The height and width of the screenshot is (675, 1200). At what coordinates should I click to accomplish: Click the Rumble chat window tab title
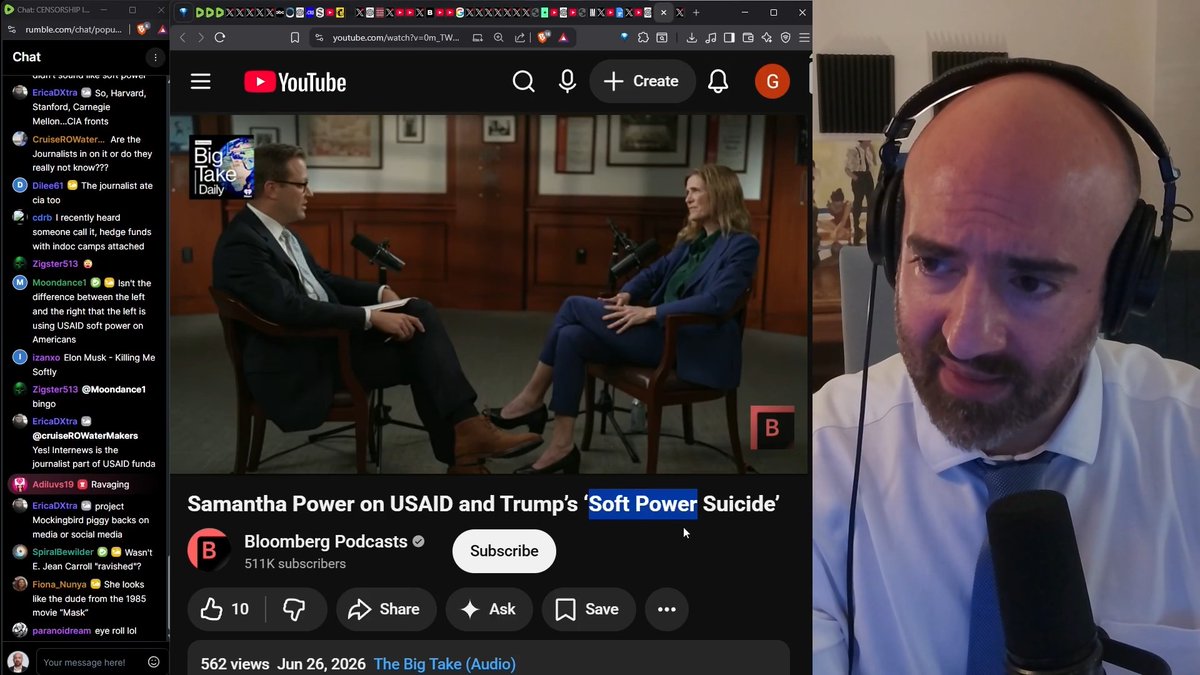54,9
